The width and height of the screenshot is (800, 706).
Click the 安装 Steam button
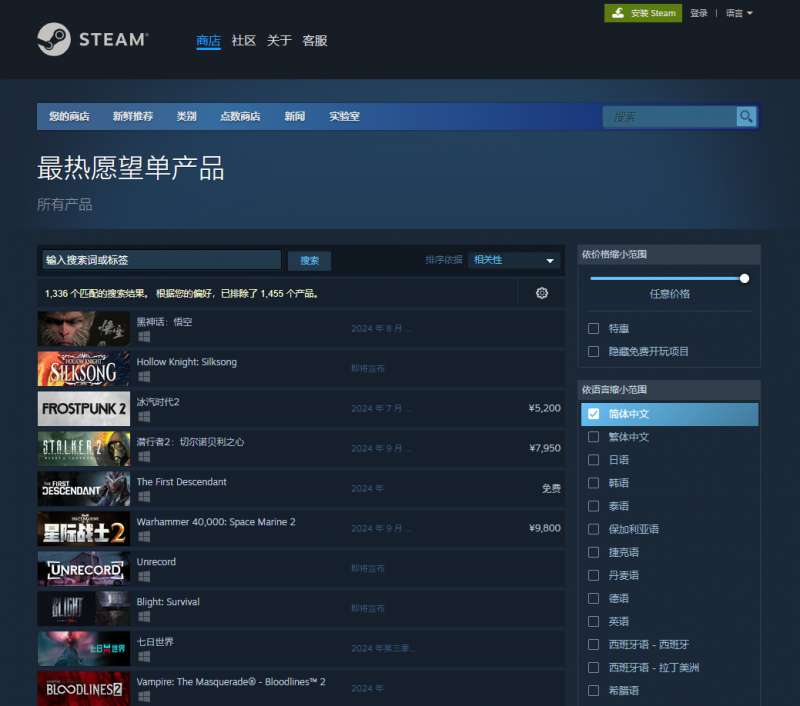coord(643,13)
